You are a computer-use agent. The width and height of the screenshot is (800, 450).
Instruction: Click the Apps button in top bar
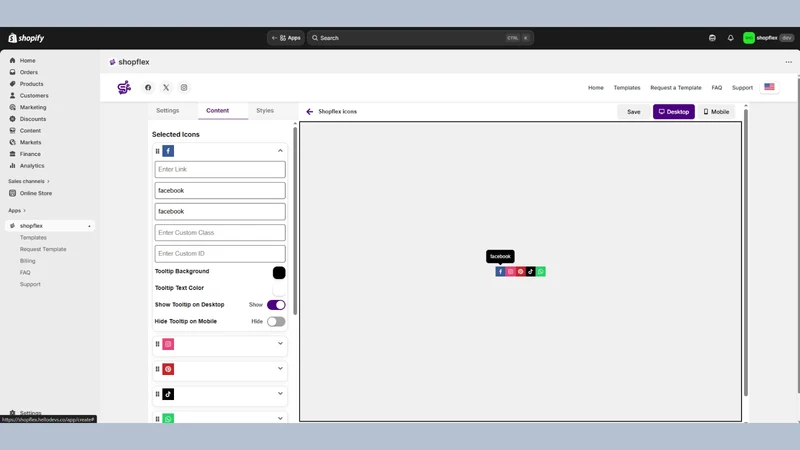pos(286,38)
